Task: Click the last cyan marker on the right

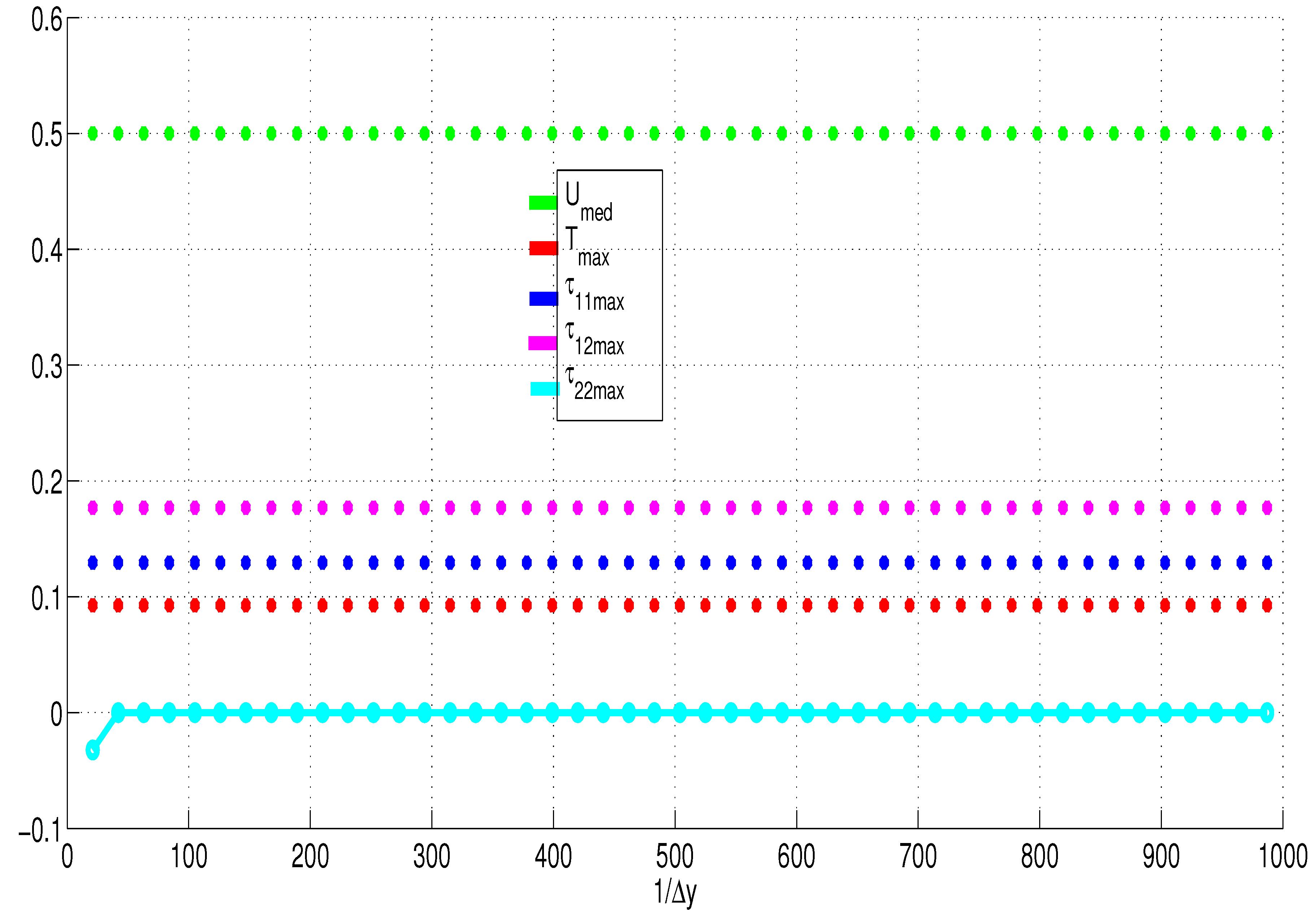Action: [1267, 713]
